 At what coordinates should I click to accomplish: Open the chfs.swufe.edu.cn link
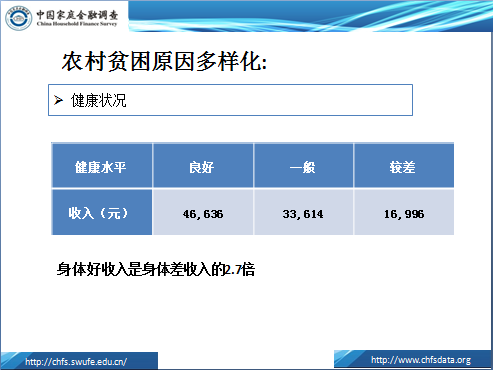[76, 362]
